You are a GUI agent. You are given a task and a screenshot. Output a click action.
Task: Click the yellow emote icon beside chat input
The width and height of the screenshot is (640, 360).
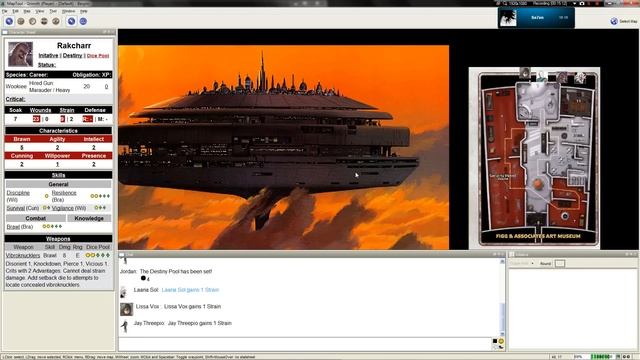tap(501, 341)
